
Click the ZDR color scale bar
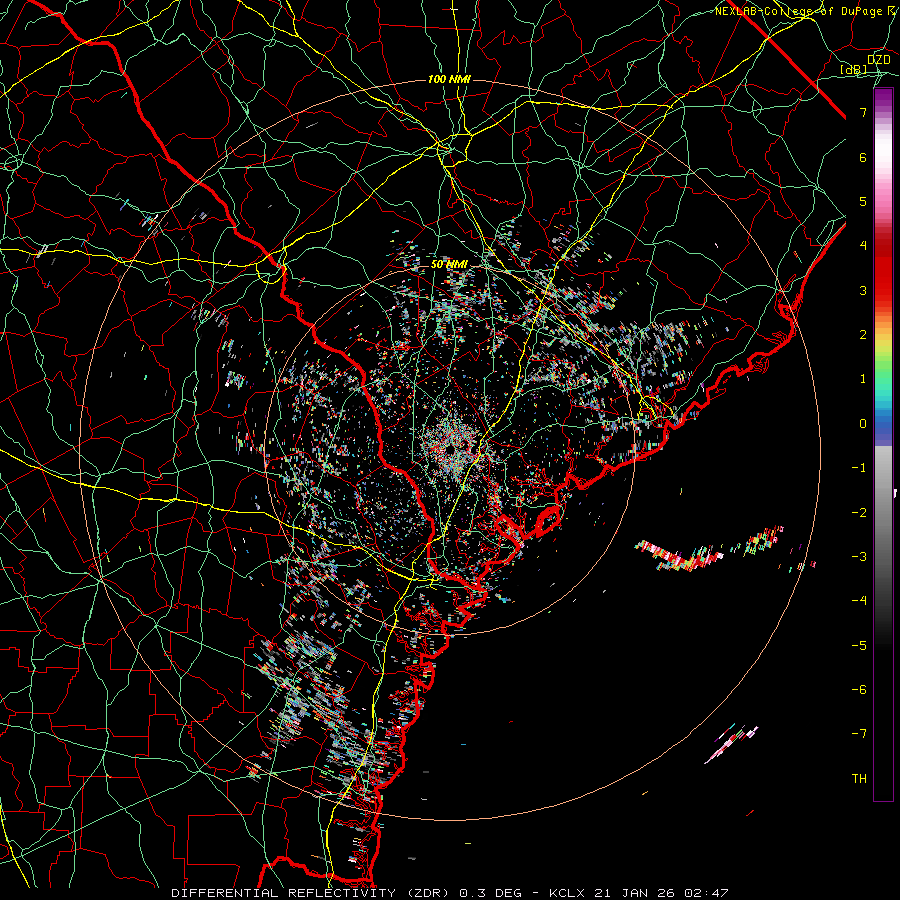pyautogui.click(x=883, y=444)
